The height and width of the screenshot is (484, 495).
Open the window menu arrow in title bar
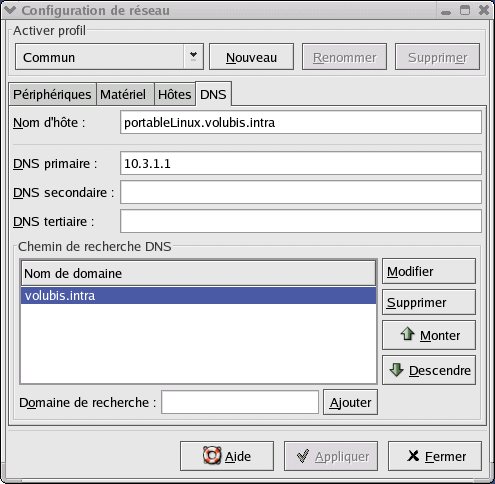10,10
